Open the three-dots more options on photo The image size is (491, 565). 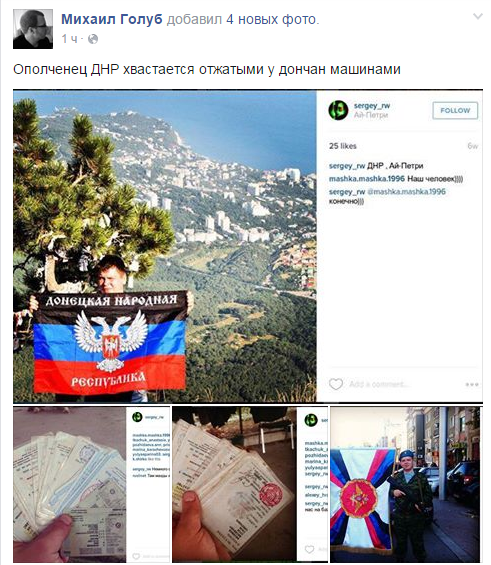(x=472, y=384)
